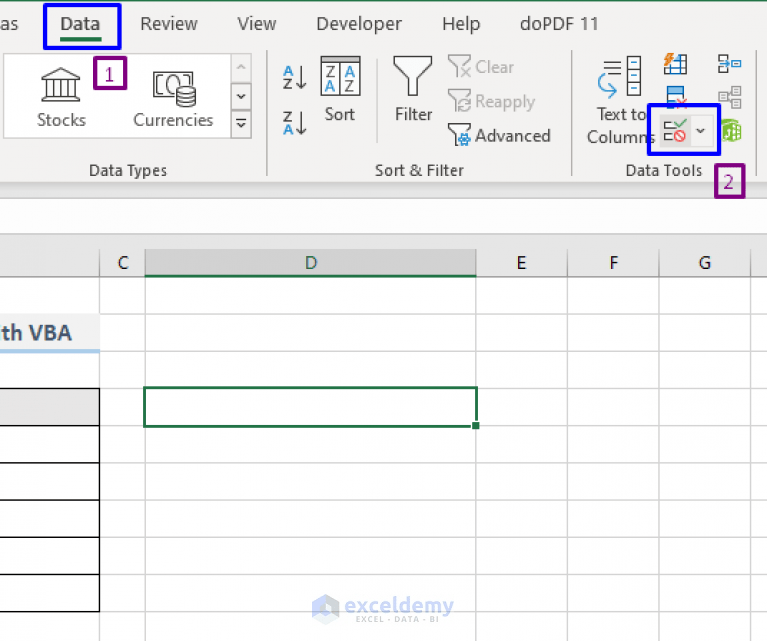Click the title cell ending in 'th VBA'
767x641 pixels.
click(49, 333)
